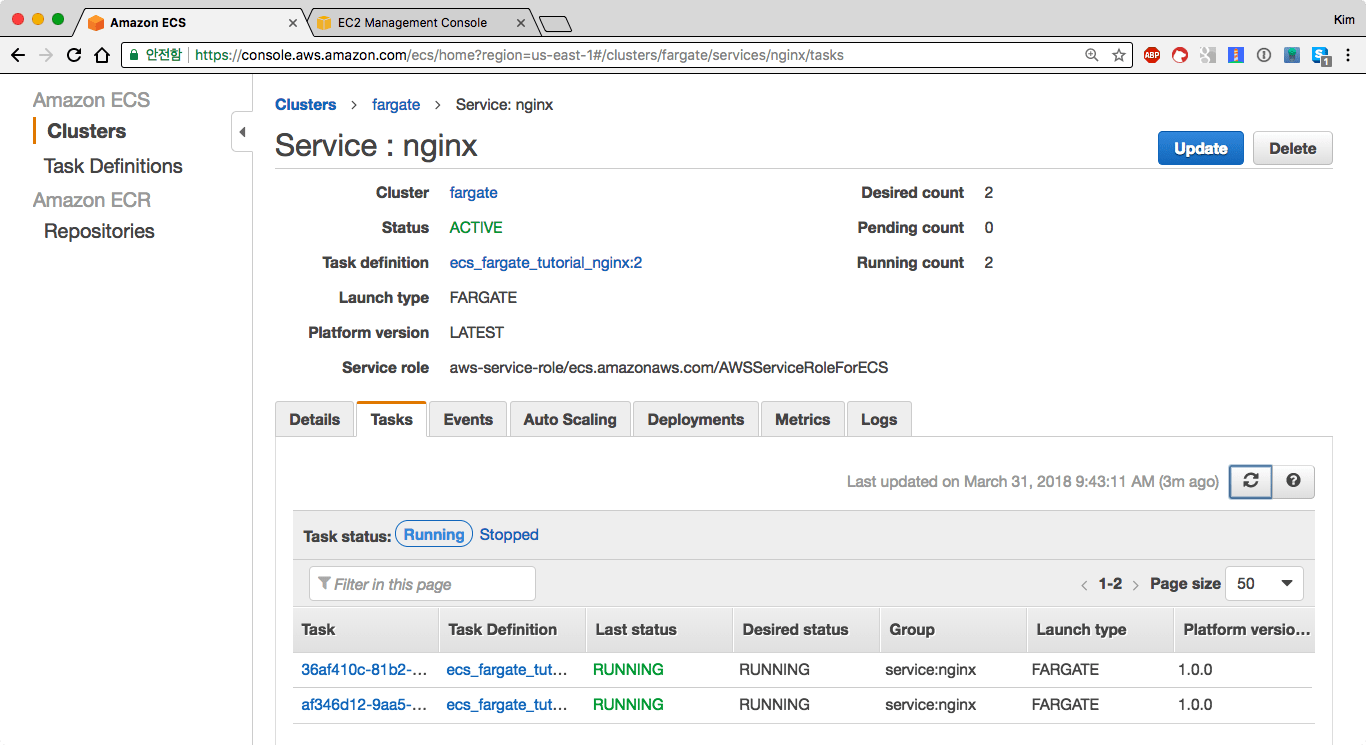Image resolution: width=1366 pixels, height=745 pixels.
Task: Go to next page of tasks
Action: pyautogui.click(x=1135, y=585)
